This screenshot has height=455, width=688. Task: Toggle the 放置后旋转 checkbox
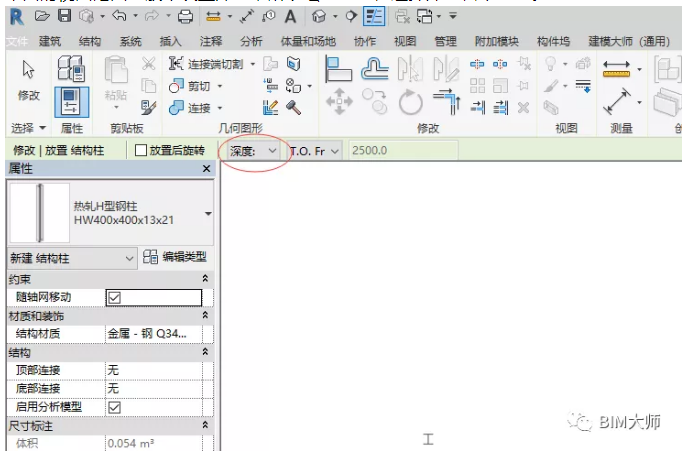(141, 150)
